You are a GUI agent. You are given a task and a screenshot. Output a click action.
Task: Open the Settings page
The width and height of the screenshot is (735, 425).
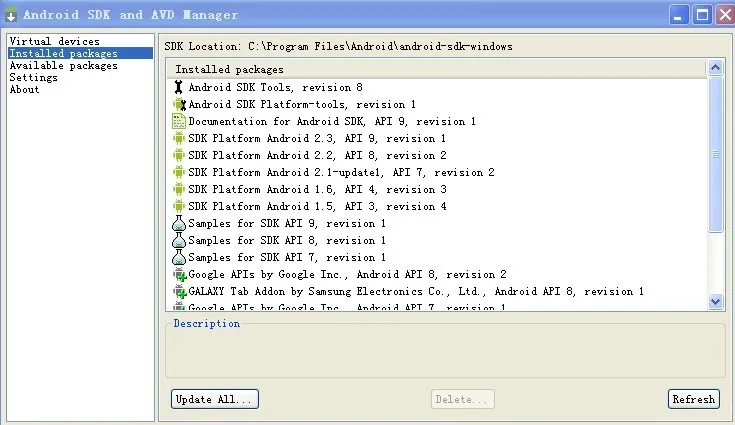(x=33, y=77)
